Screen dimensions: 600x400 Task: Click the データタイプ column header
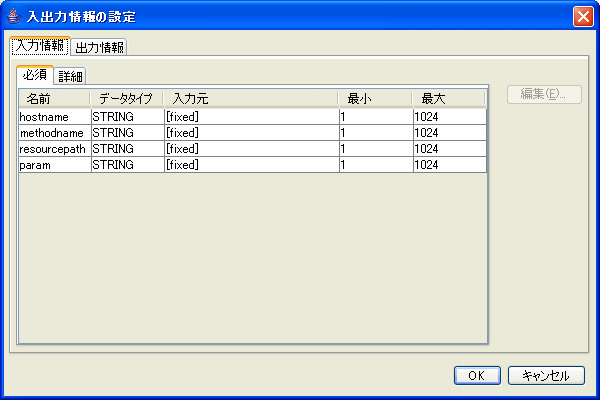click(126, 99)
